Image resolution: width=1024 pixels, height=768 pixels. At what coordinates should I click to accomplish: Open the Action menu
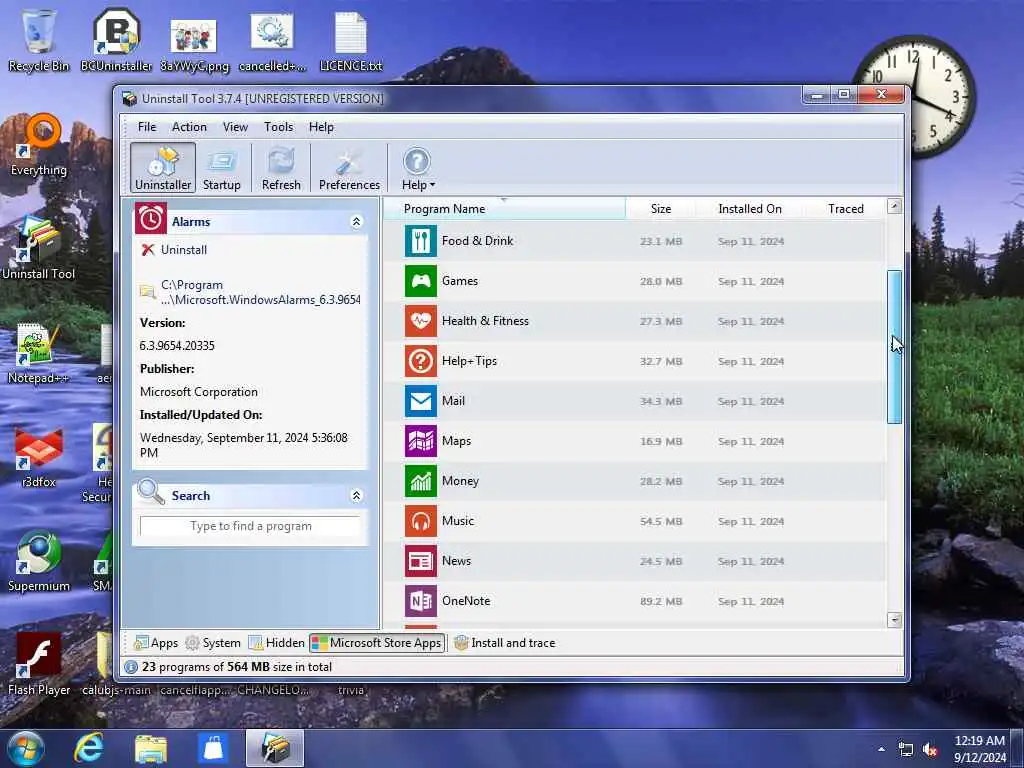[189, 127]
